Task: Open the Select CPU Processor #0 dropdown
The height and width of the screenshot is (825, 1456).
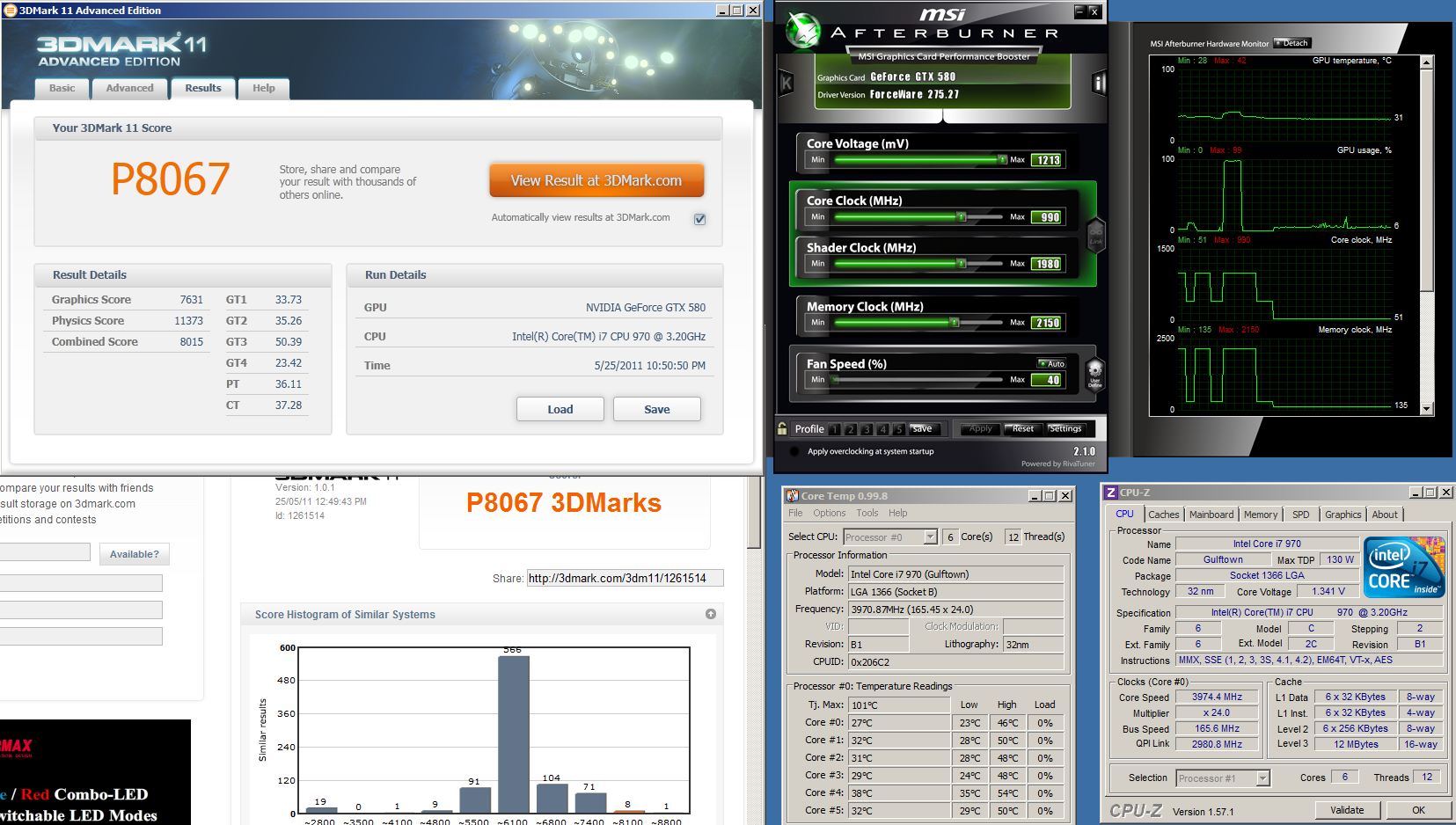Action: 931,537
